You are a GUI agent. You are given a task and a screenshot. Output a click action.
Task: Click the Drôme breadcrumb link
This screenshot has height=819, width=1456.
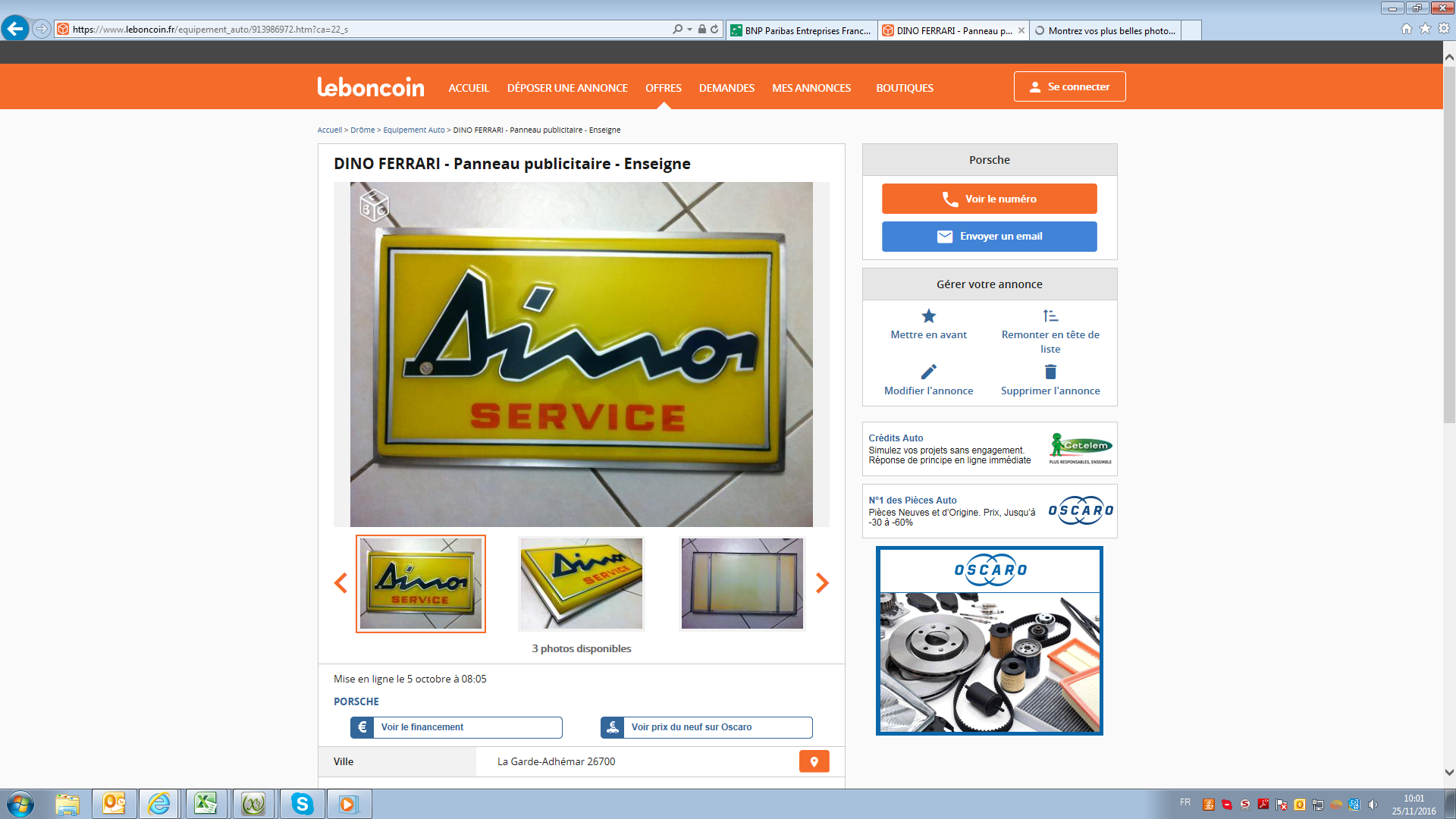(x=362, y=130)
